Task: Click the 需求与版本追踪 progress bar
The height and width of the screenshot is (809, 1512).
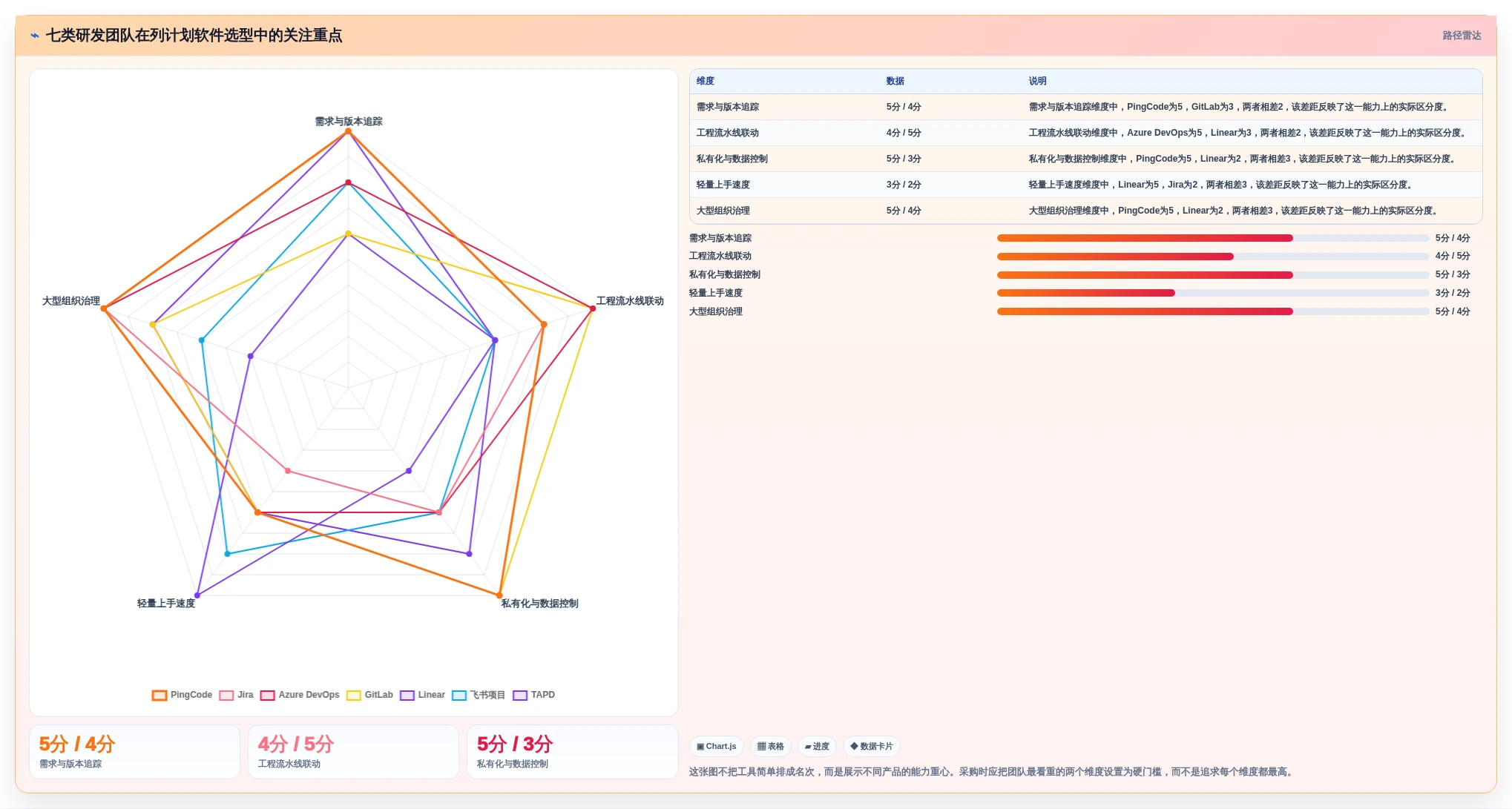Action: coord(1213,238)
